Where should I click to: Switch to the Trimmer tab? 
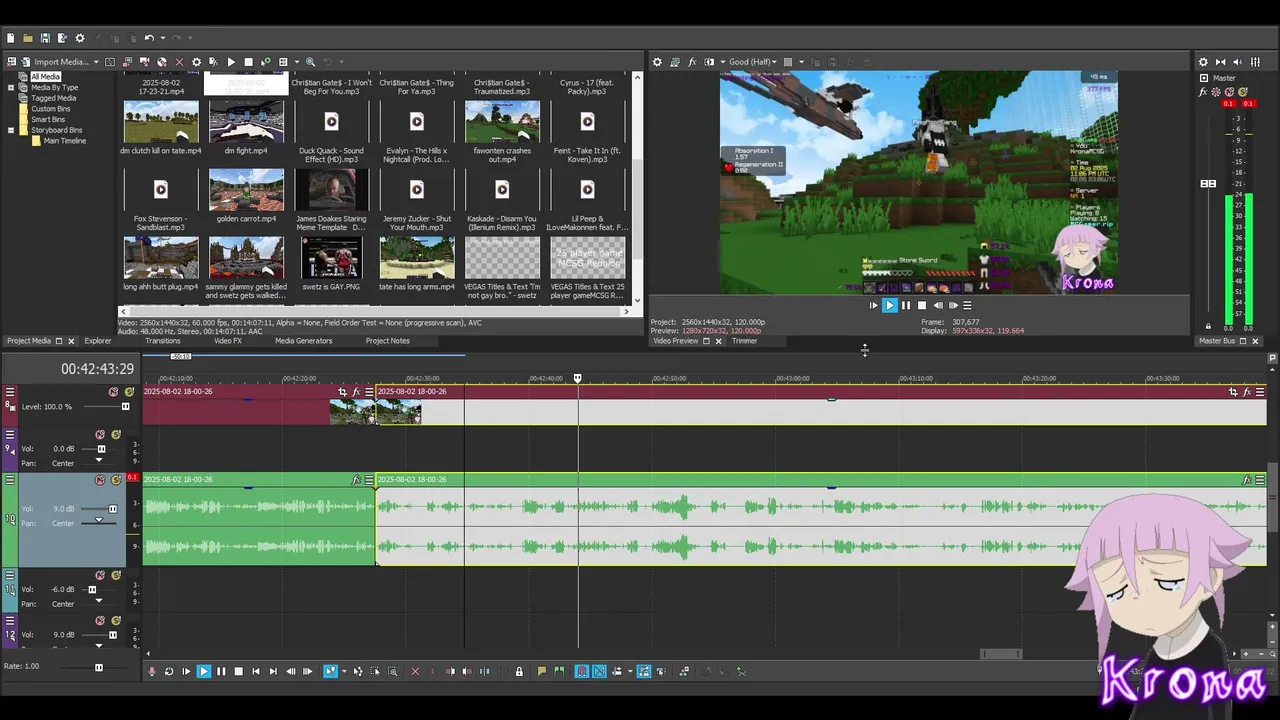[744, 341]
